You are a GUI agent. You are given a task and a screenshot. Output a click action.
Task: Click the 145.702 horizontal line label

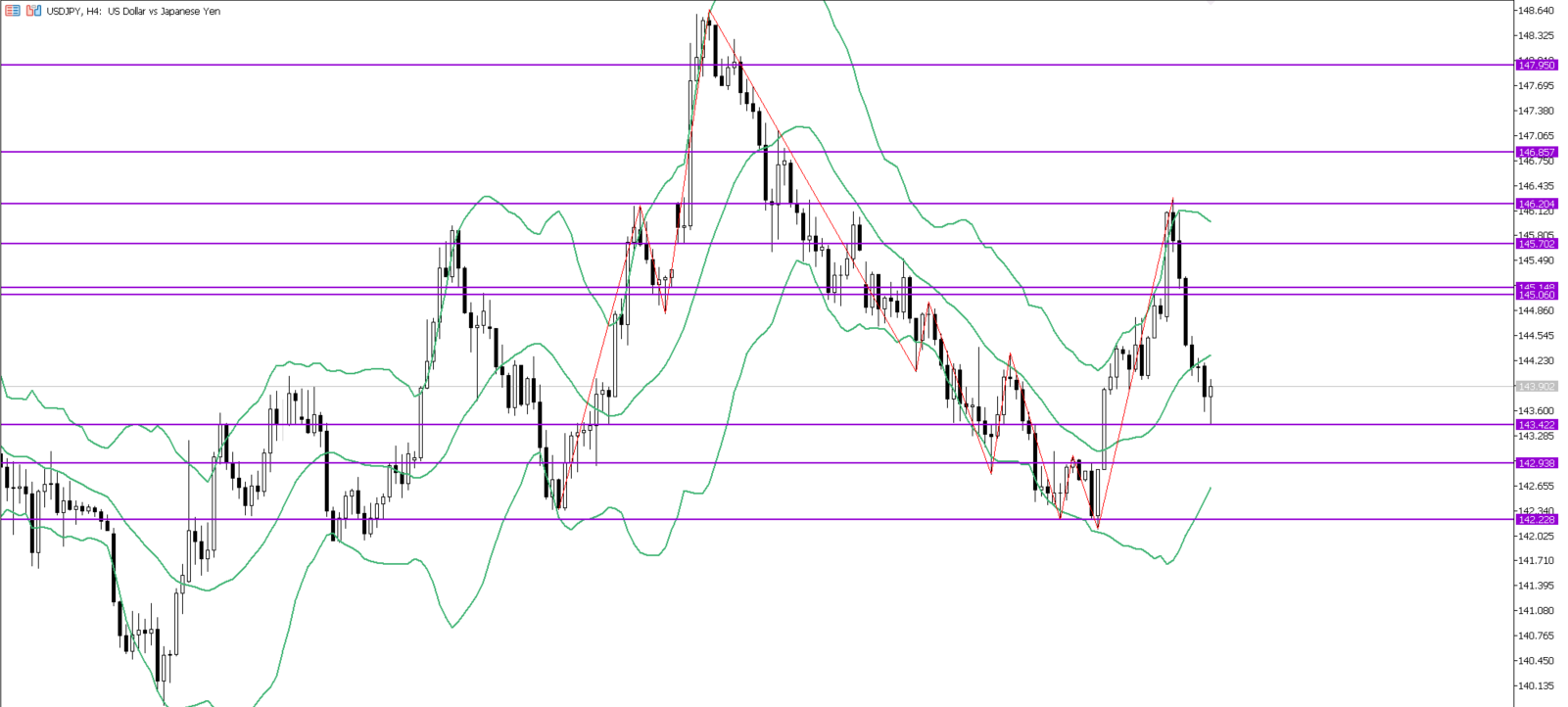click(x=1536, y=244)
